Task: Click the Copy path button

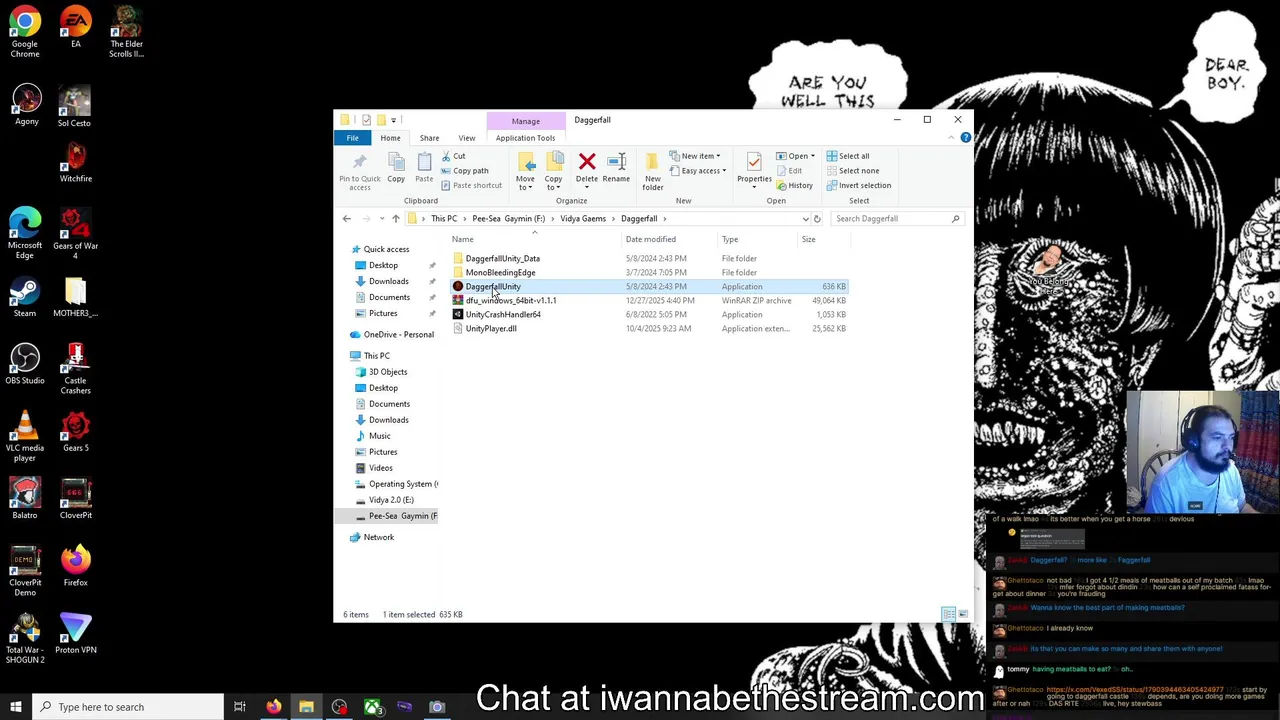Action: pos(464,171)
